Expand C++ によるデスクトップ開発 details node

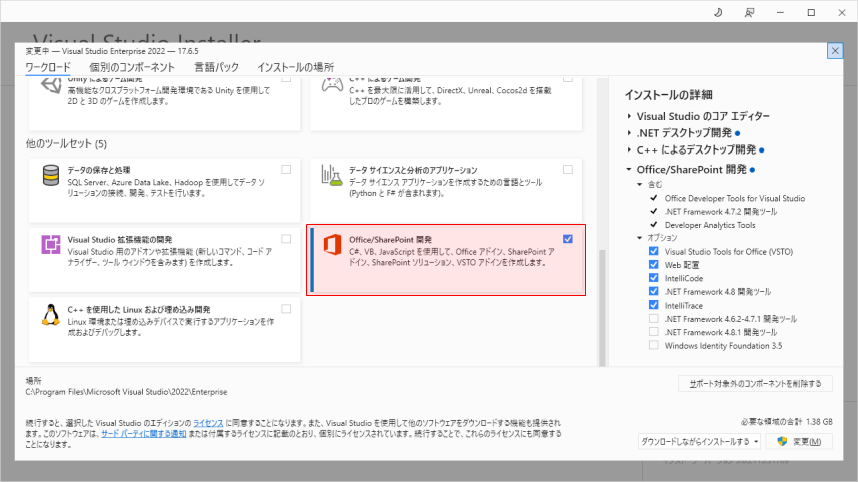pos(629,149)
